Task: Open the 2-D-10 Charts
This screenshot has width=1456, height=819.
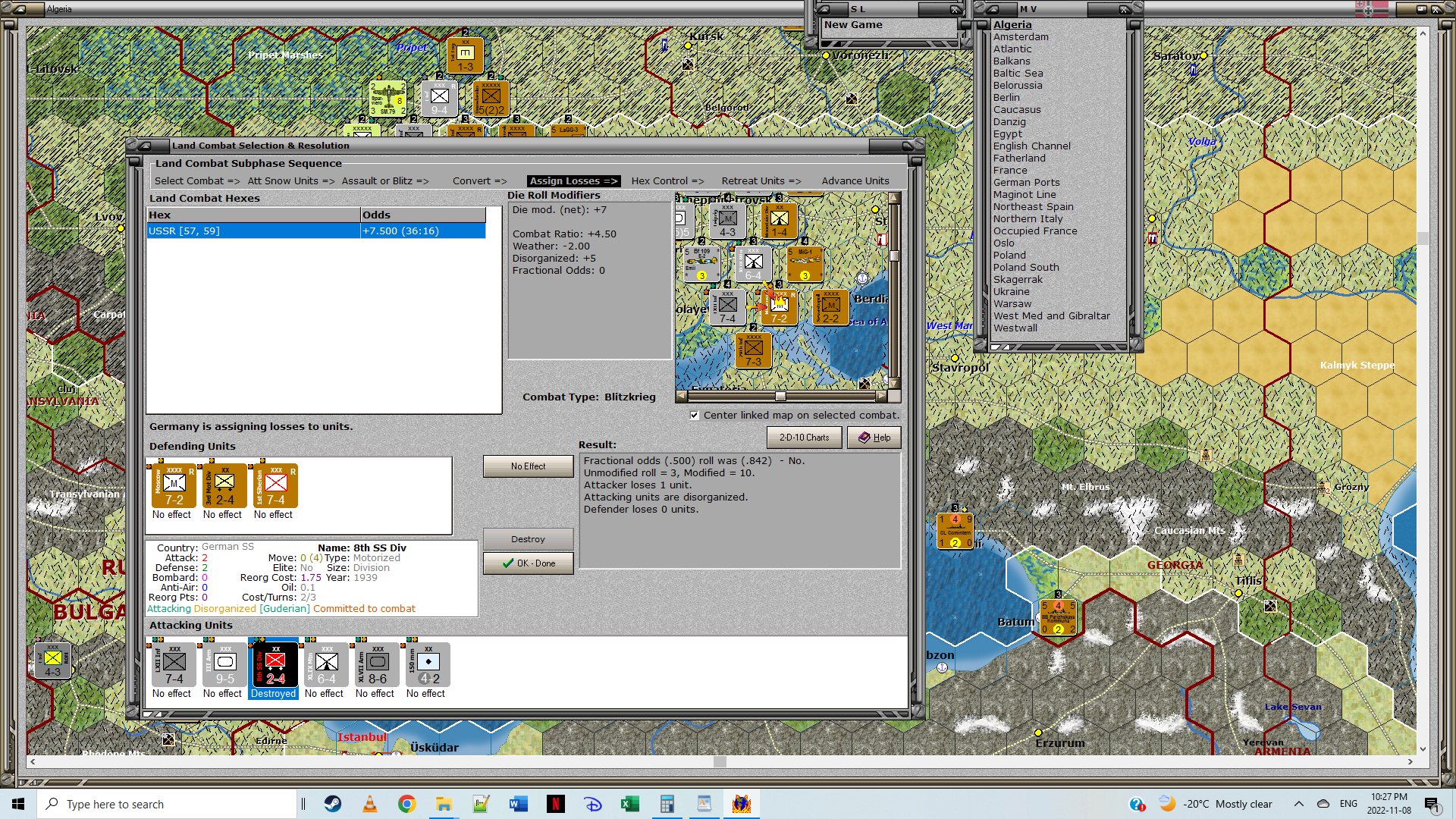Action: coord(804,438)
